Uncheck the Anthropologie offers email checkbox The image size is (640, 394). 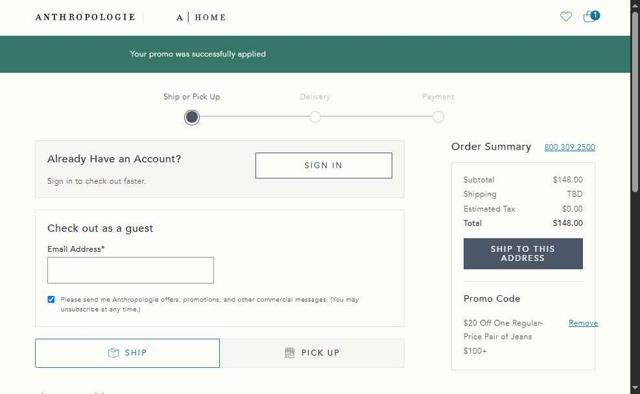pos(51,299)
